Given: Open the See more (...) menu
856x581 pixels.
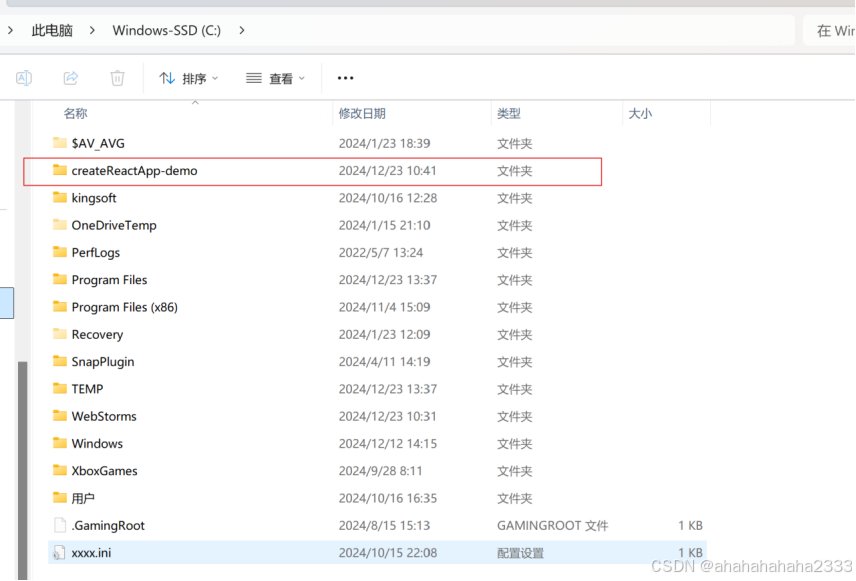Looking at the screenshot, I should click(344, 77).
